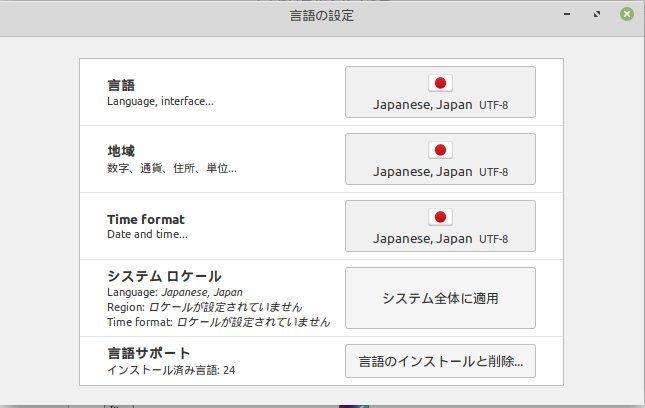Click the Time format heading
The height and width of the screenshot is (408, 645).
[146, 219]
